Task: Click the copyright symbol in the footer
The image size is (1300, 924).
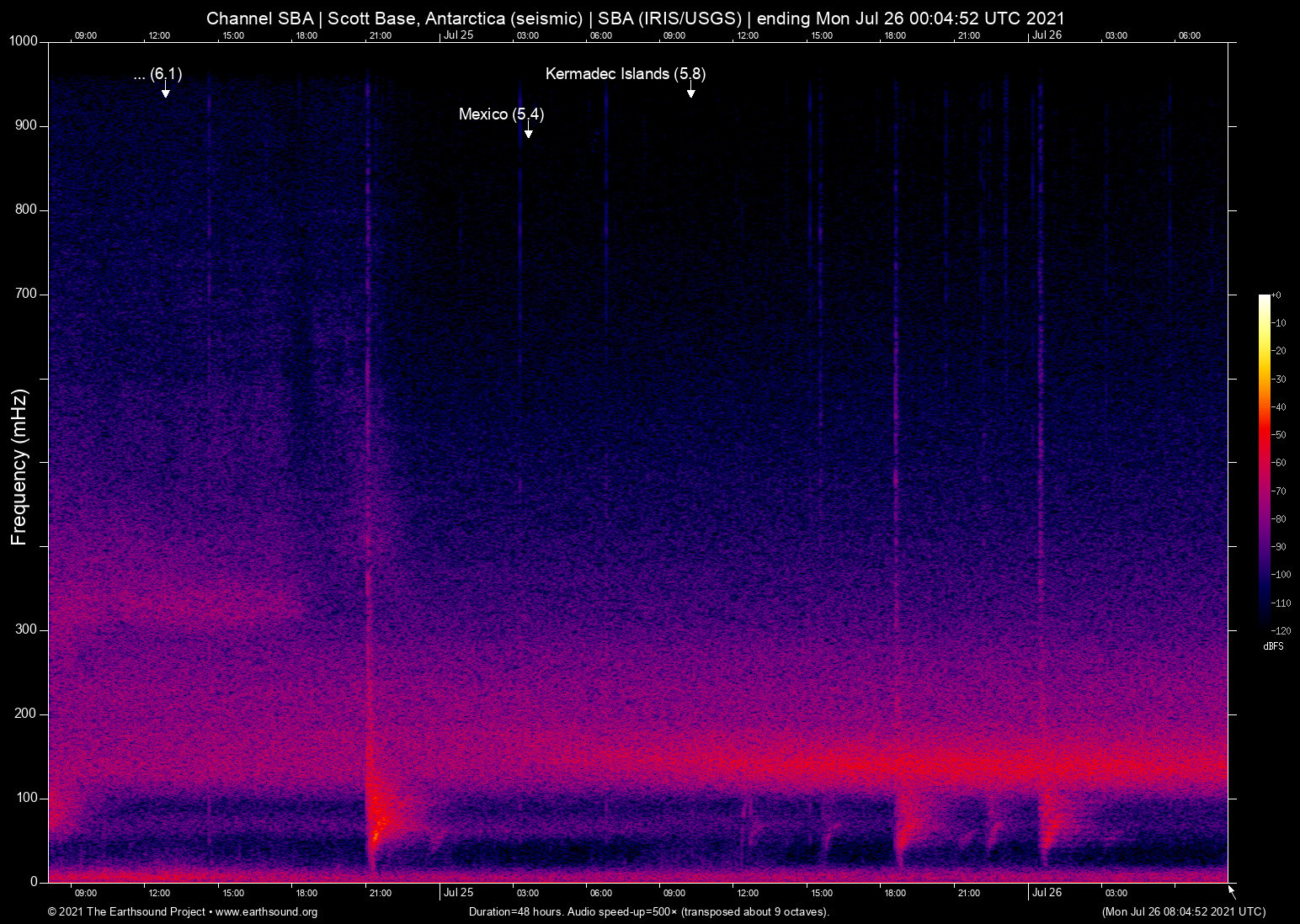Action: point(52,912)
